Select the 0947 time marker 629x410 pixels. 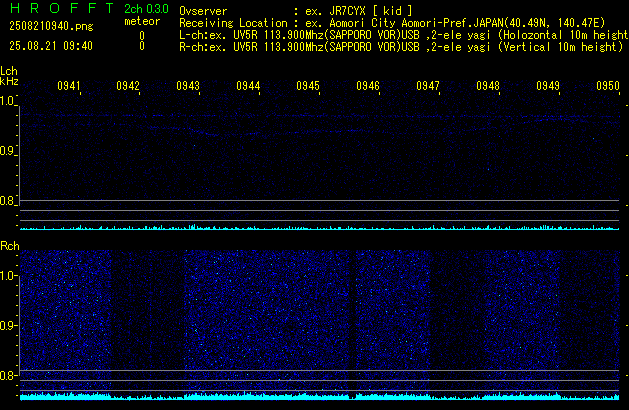pos(428,86)
